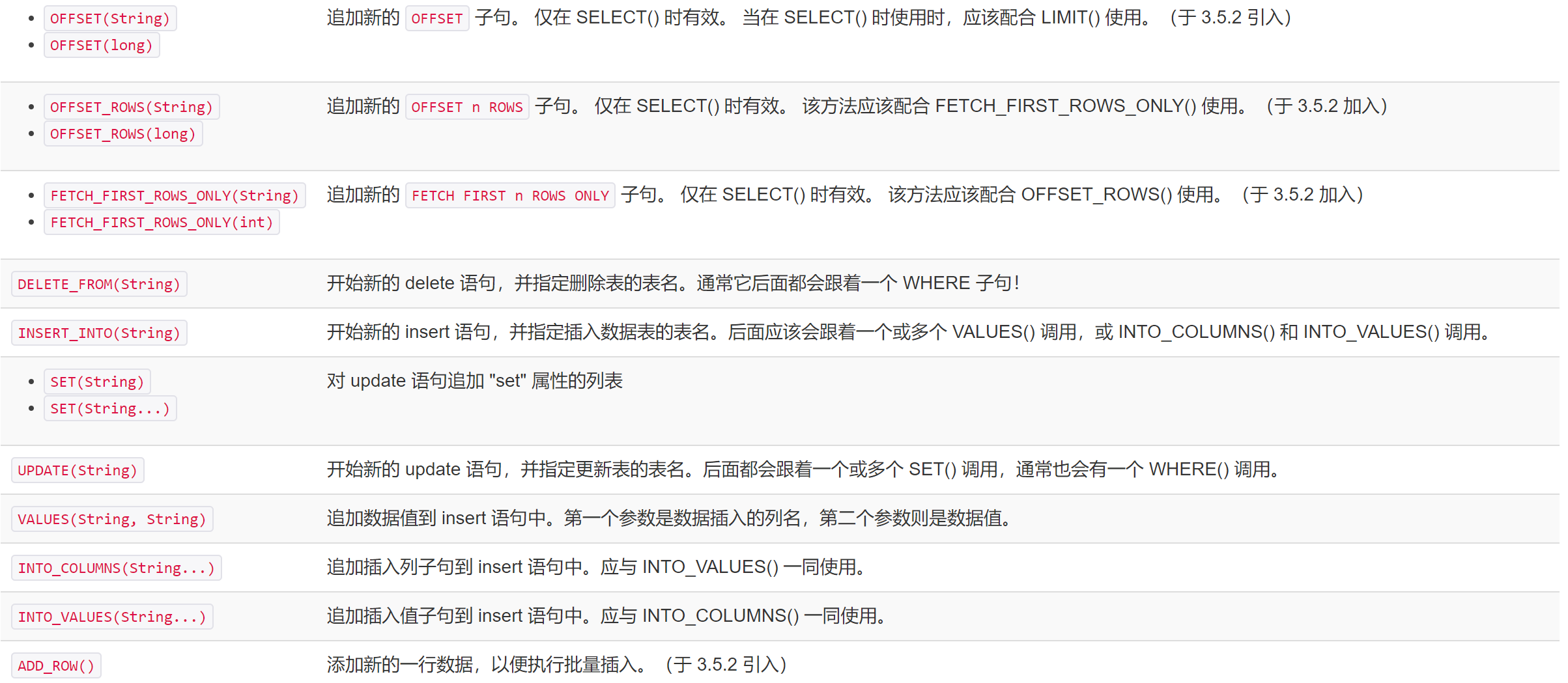Viewport: 1568px width, 683px height.
Task: Click the inline OFFSET clause snippet
Action: click(437, 18)
